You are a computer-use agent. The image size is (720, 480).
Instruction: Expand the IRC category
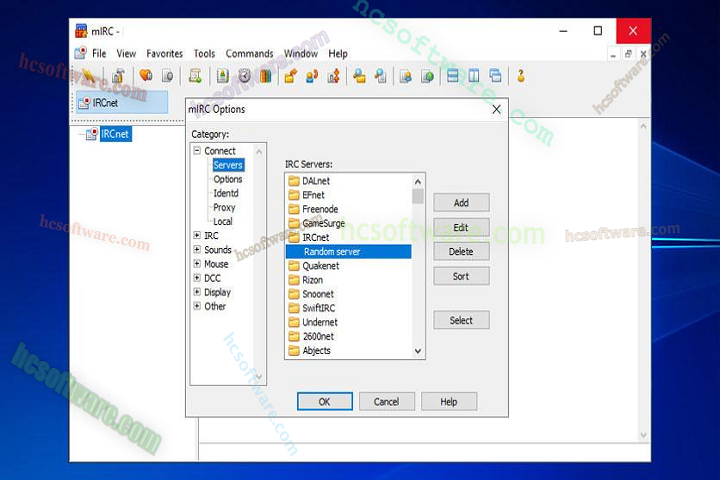click(x=197, y=235)
